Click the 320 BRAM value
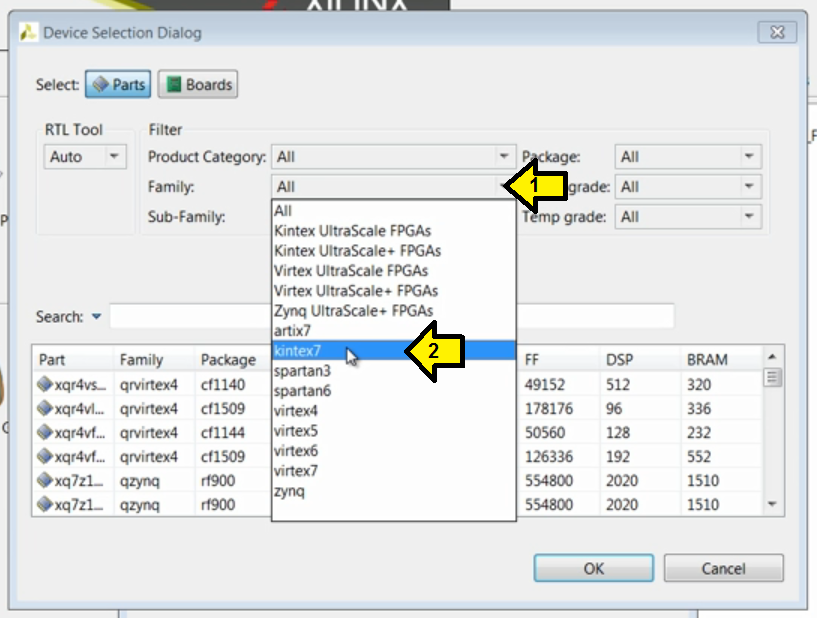 point(699,385)
